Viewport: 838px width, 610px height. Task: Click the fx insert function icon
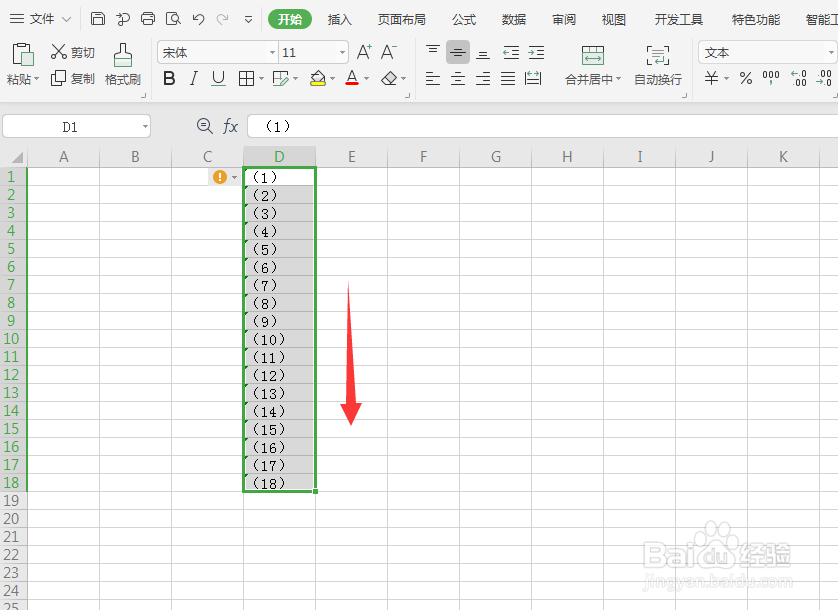[230, 126]
